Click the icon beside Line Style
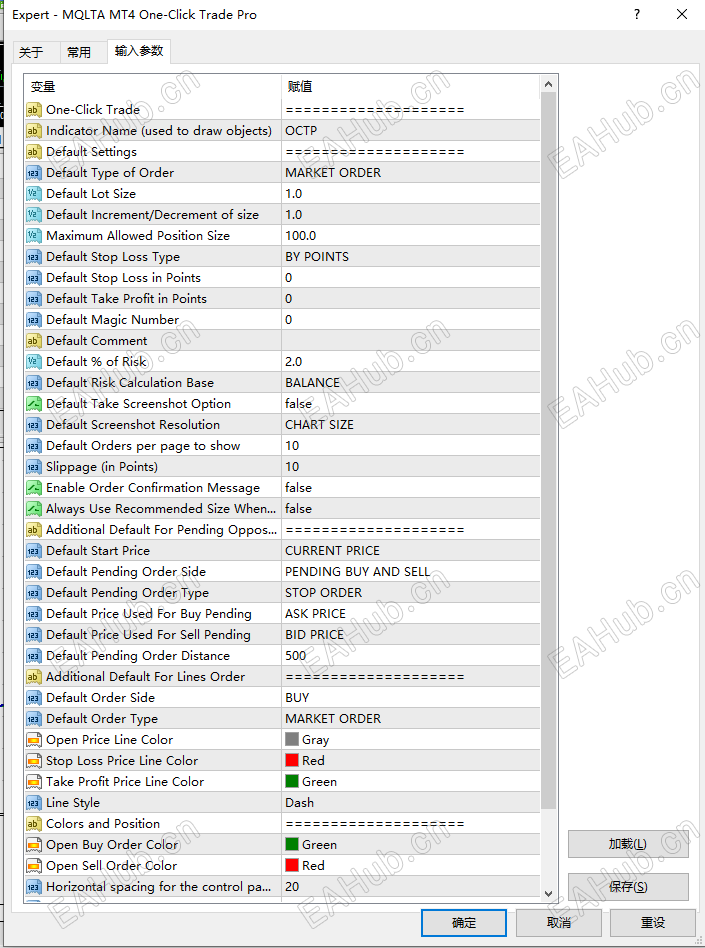This screenshot has width=705, height=948. tap(33, 803)
